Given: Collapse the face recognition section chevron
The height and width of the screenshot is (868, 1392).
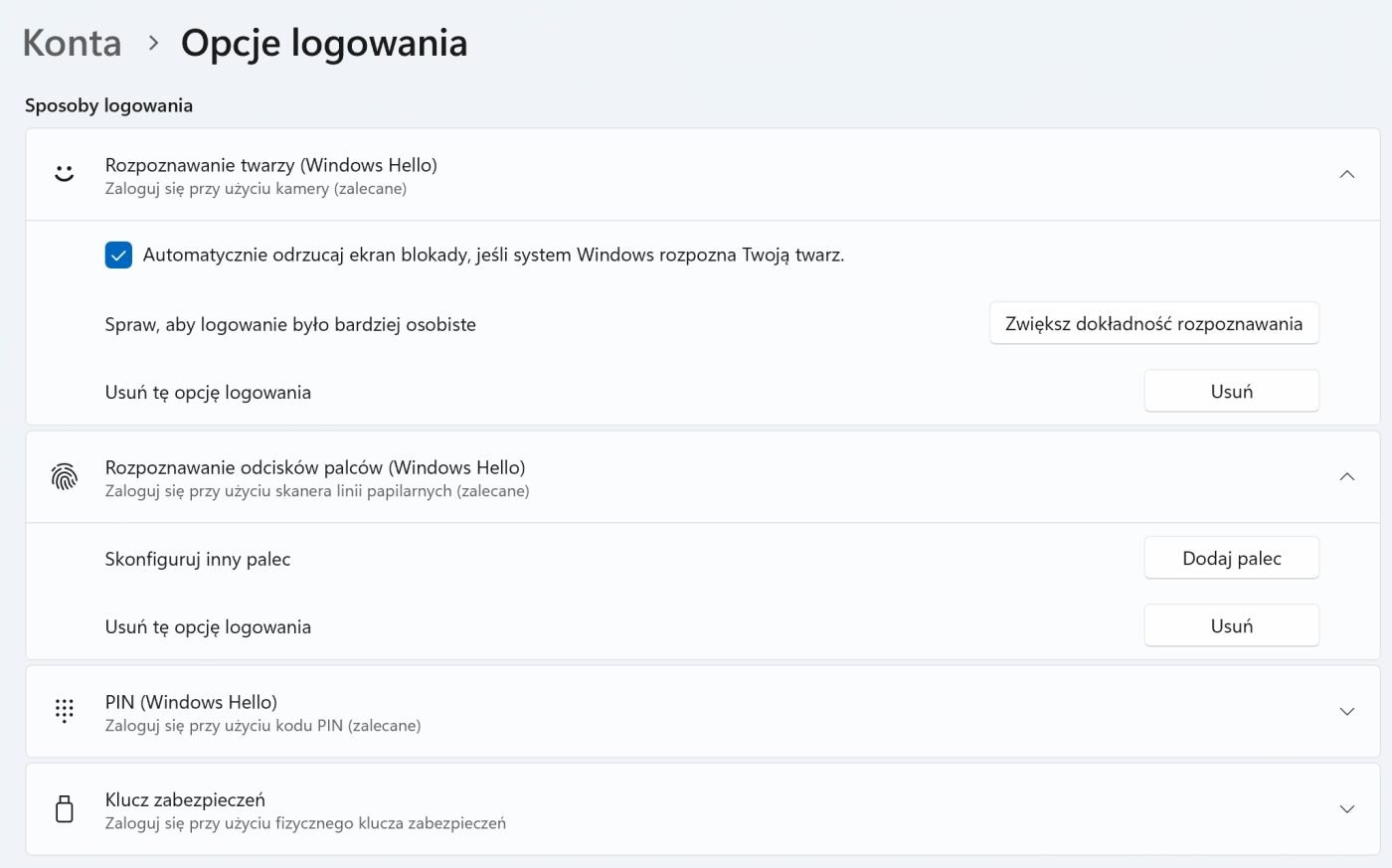Looking at the screenshot, I should [1347, 175].
